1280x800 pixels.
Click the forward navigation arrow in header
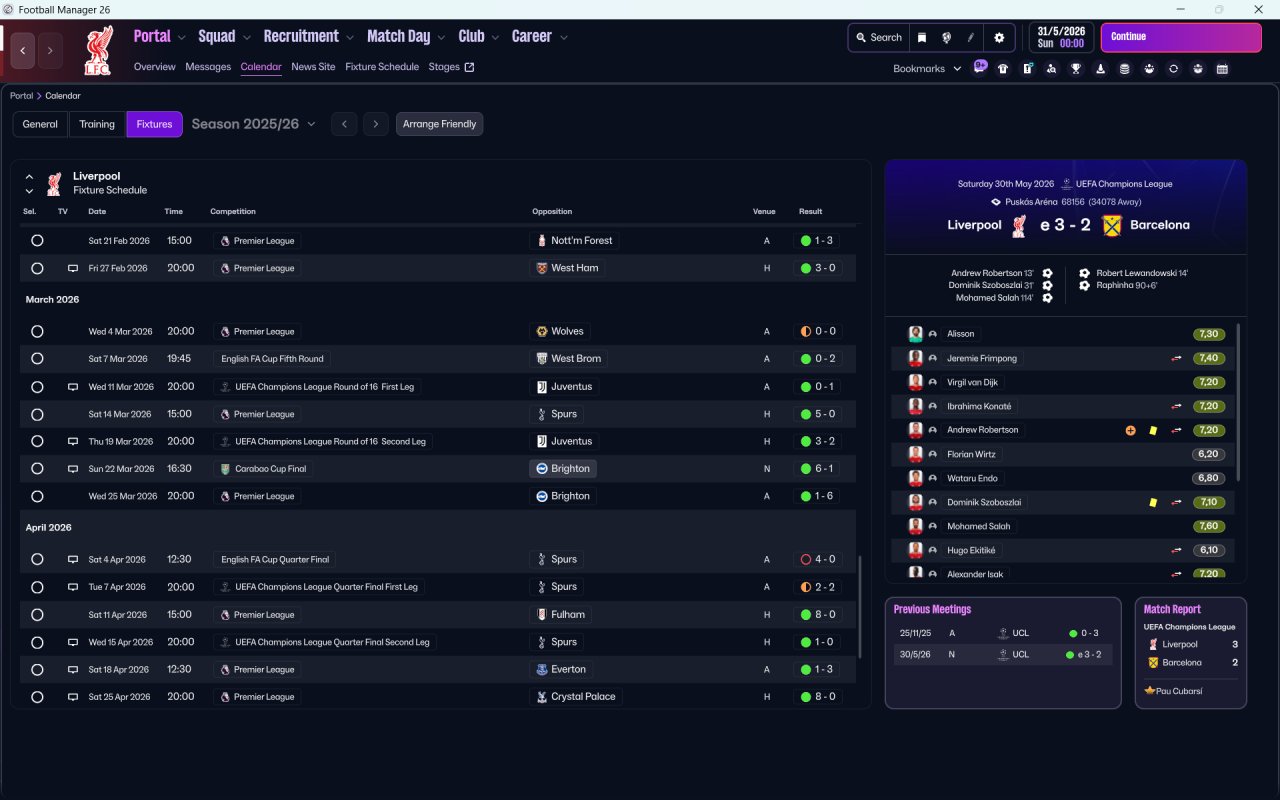click(x=50, y=50)
